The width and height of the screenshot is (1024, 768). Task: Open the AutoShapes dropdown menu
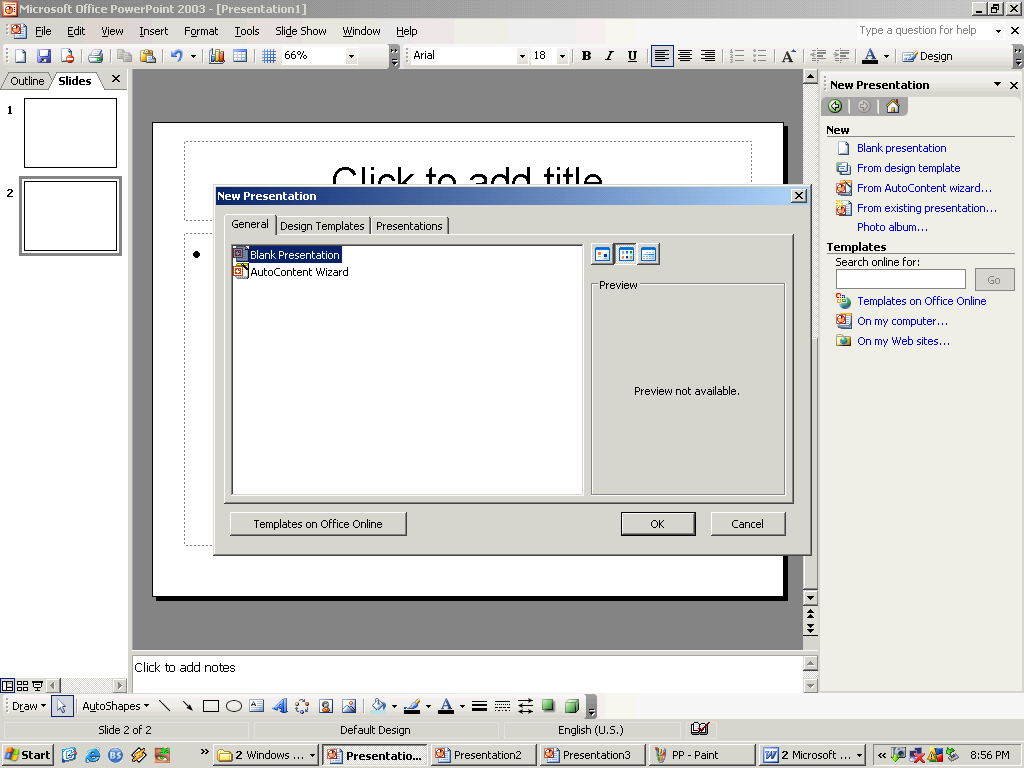pyautogui.click(x=116, y=706)
